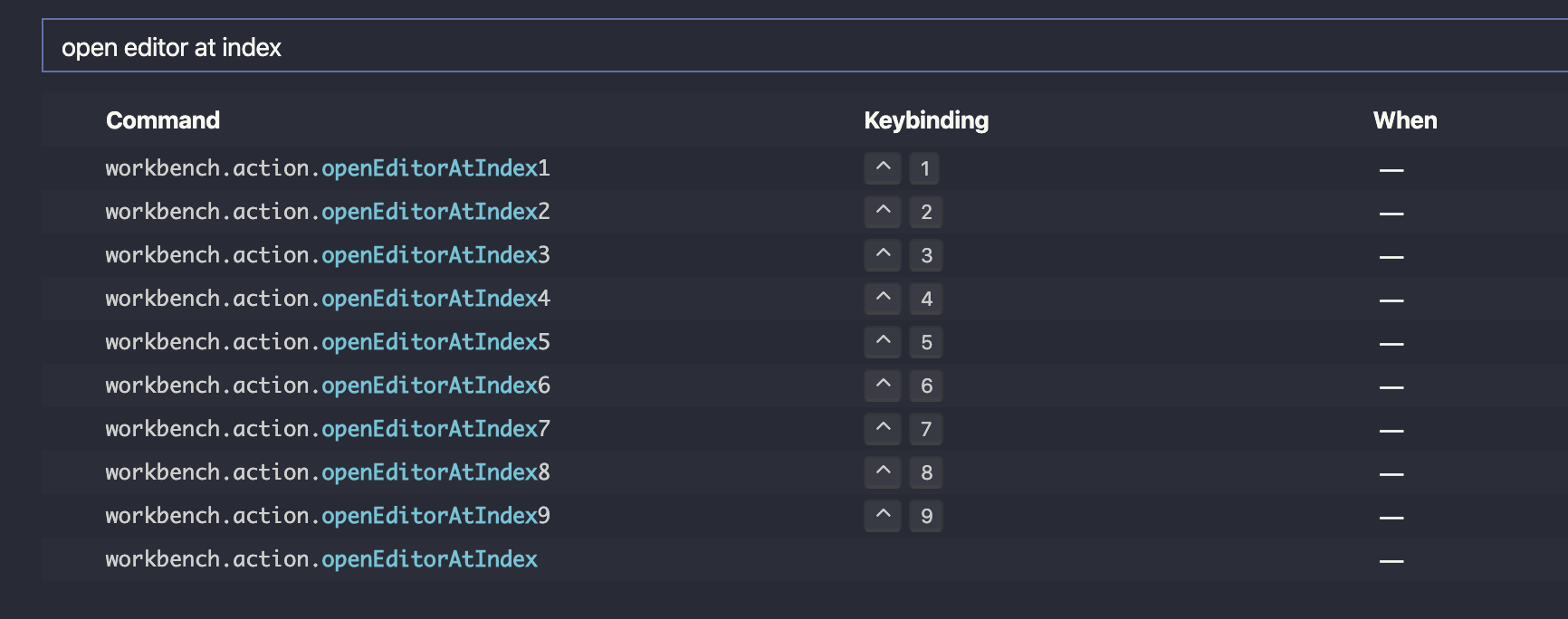Open the openEditorAtIndex2 command entry
1568x619 pixels.
point(328,212)
